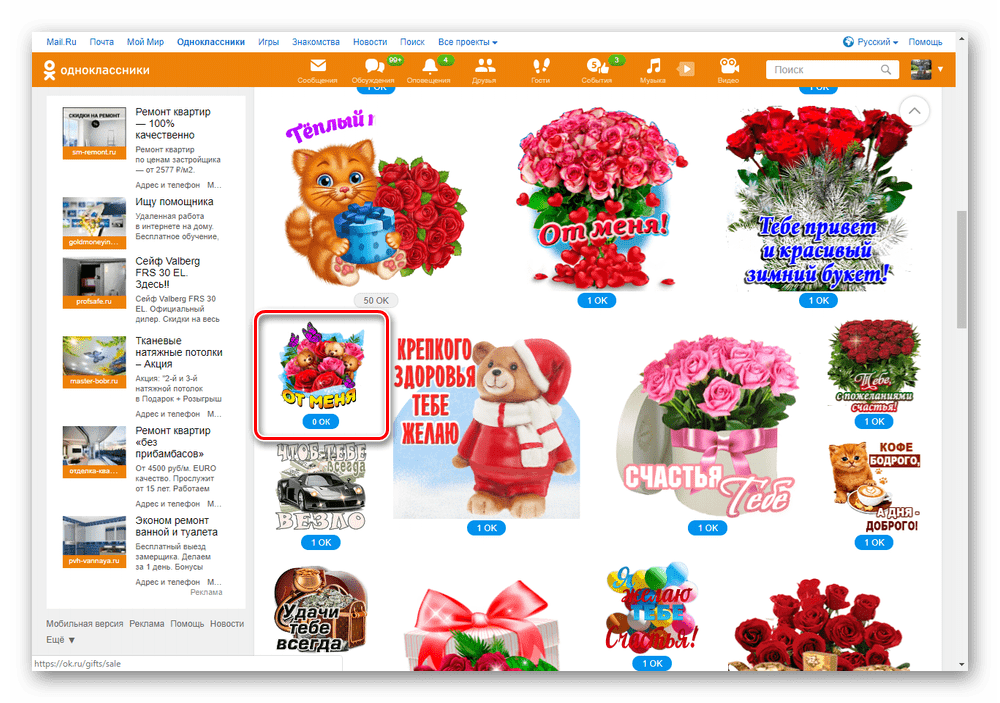Screen dimensions: 1000x703
Task: Expand the profile menu arrow
Action: point(940,70)
